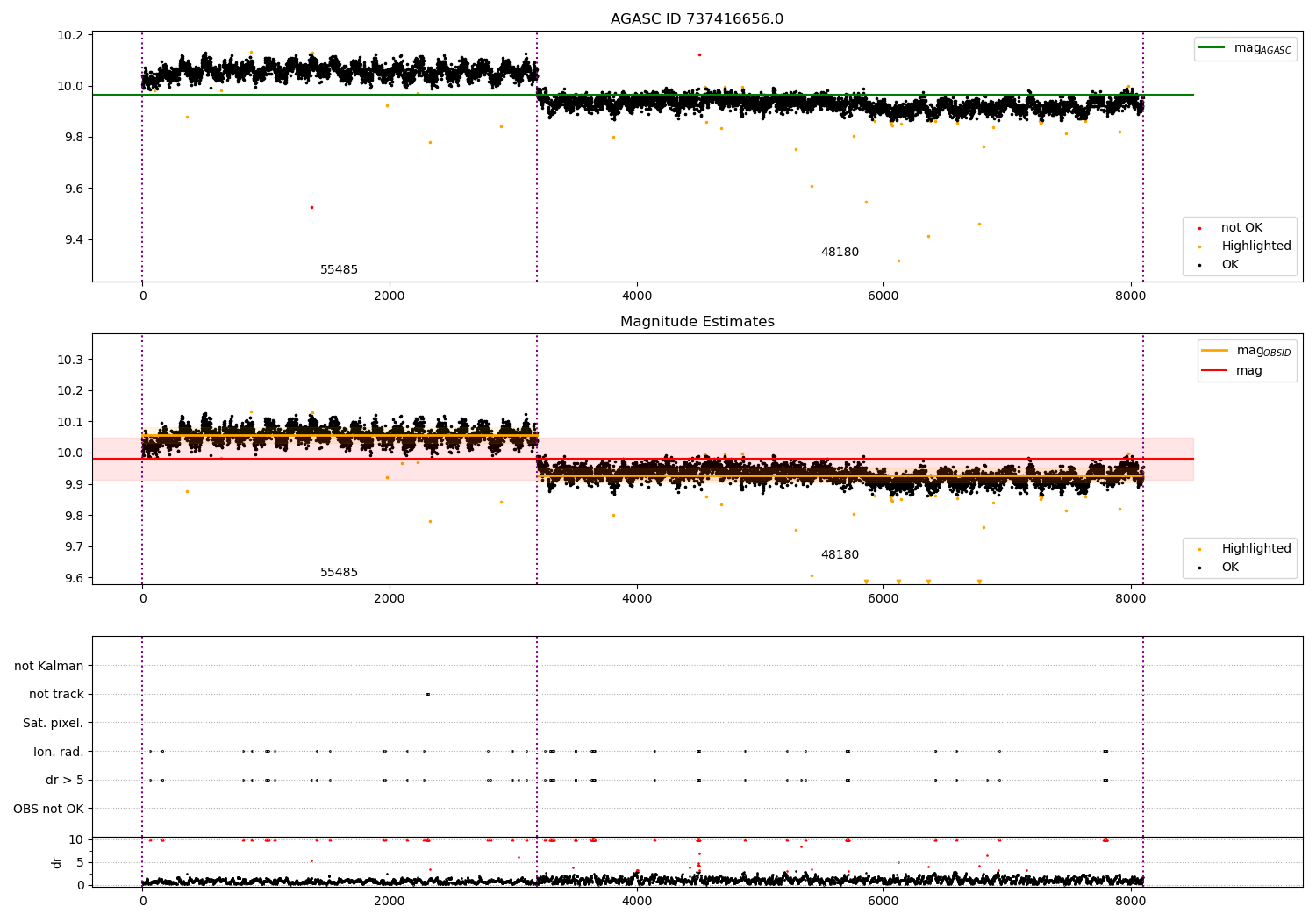Click the orange line sample beside mag OBSID
Viewport: 1316px width, 921px height.
(1215, 351)
